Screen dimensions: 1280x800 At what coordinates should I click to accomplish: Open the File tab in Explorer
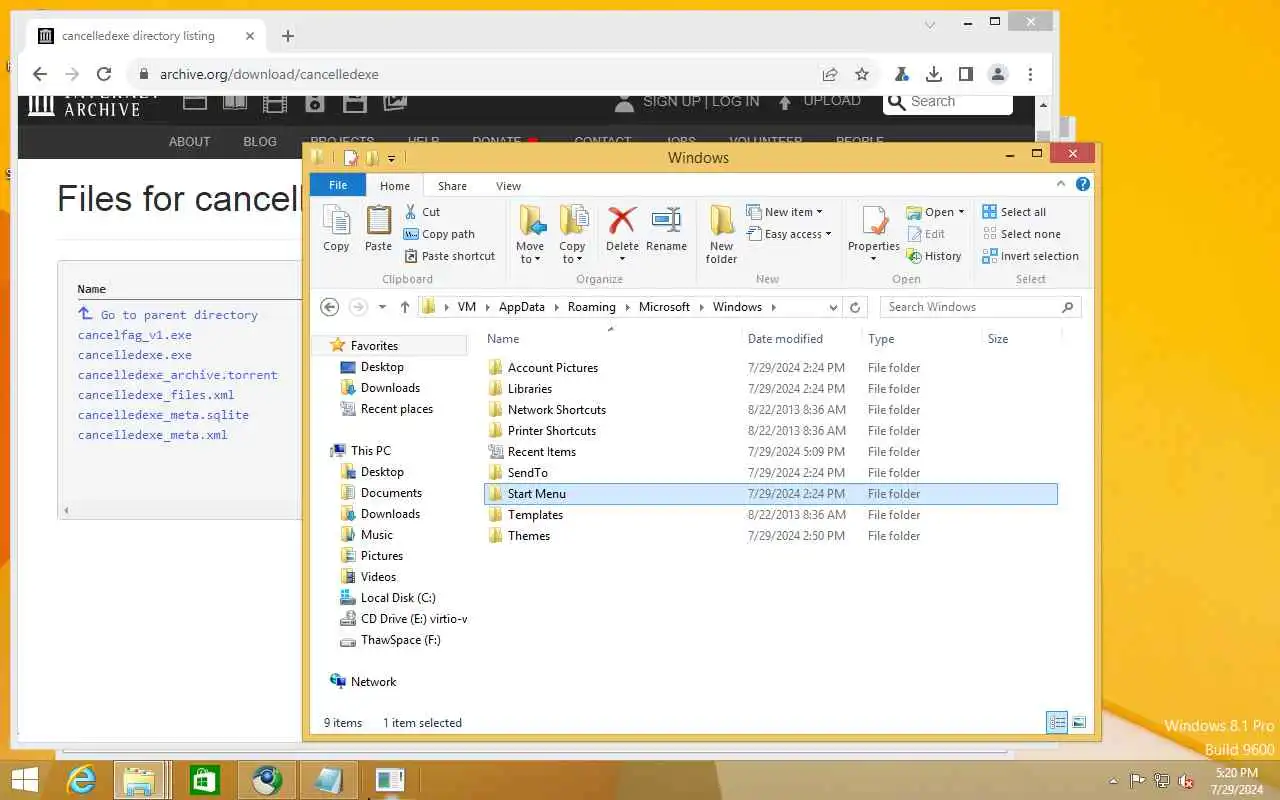pyautogui.click(x=338, y=185)
